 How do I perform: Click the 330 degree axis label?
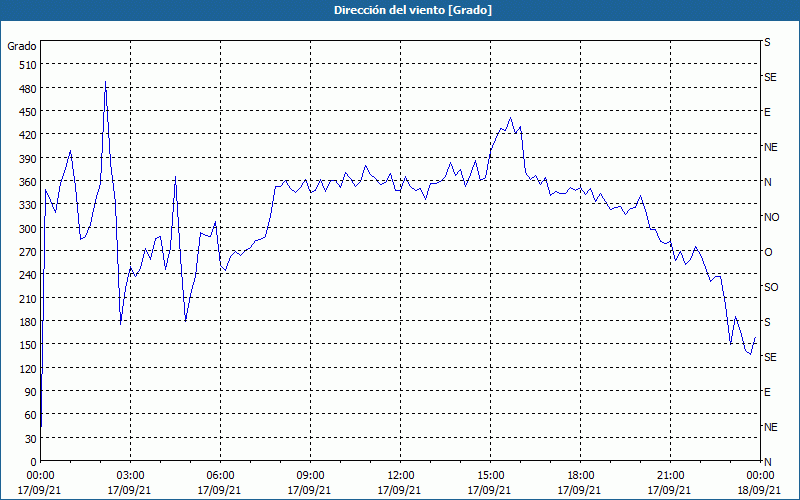tap(29, 205)
